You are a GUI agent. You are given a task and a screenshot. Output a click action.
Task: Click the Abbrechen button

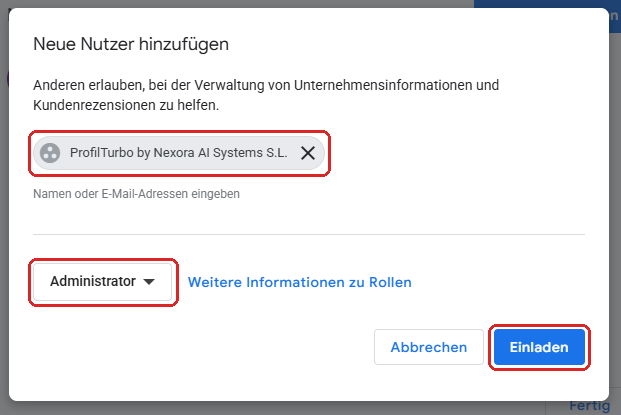pos(429,347)
